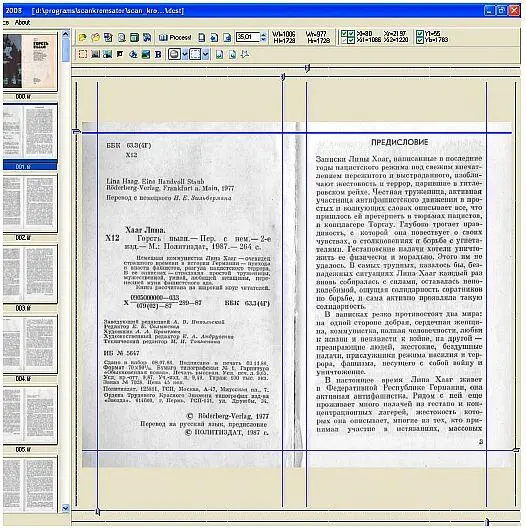Expand the dashed frame dropdown arrow
The image size is (526, 529).
(x=205, y=54)
